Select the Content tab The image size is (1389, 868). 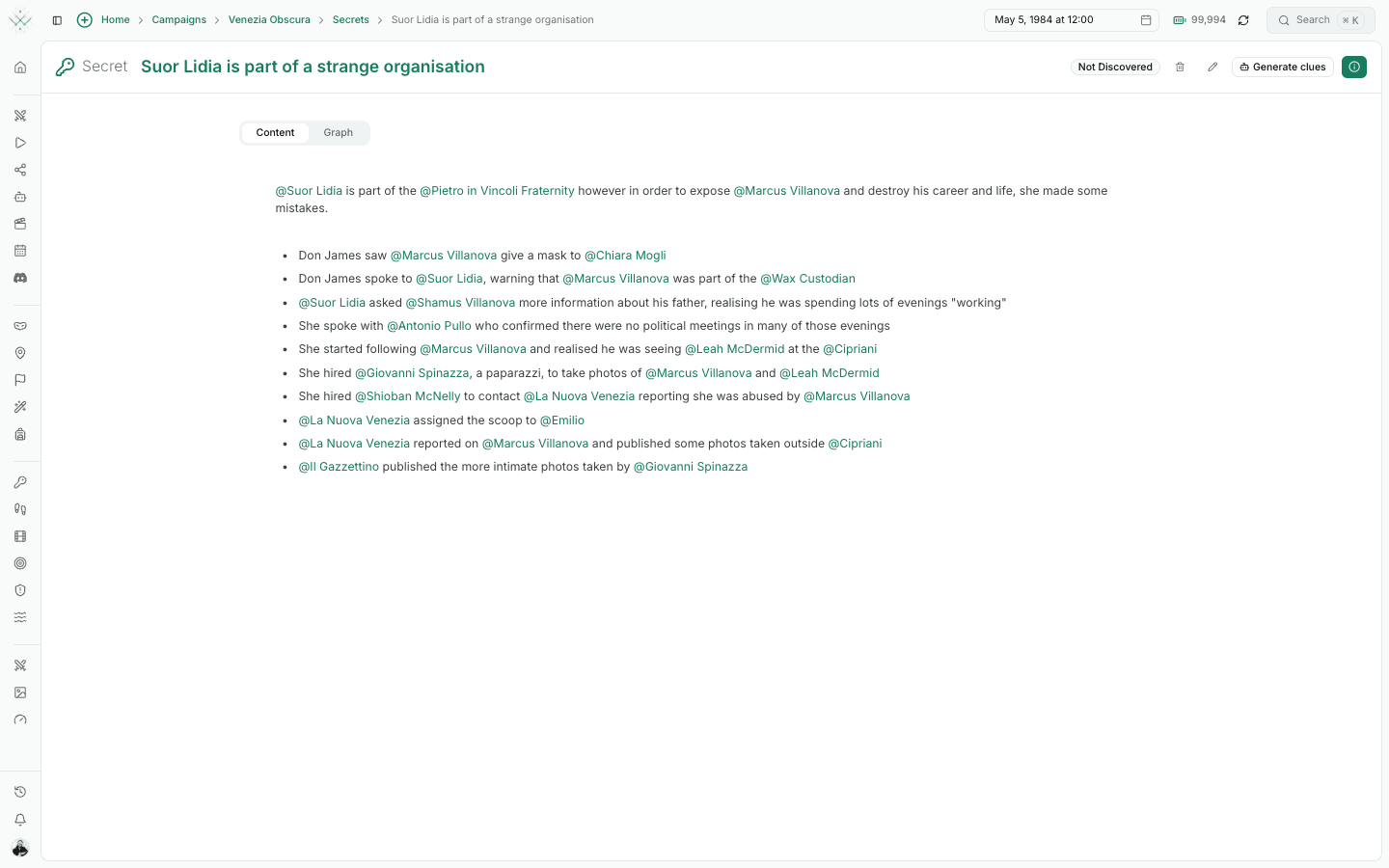point(275,133)
